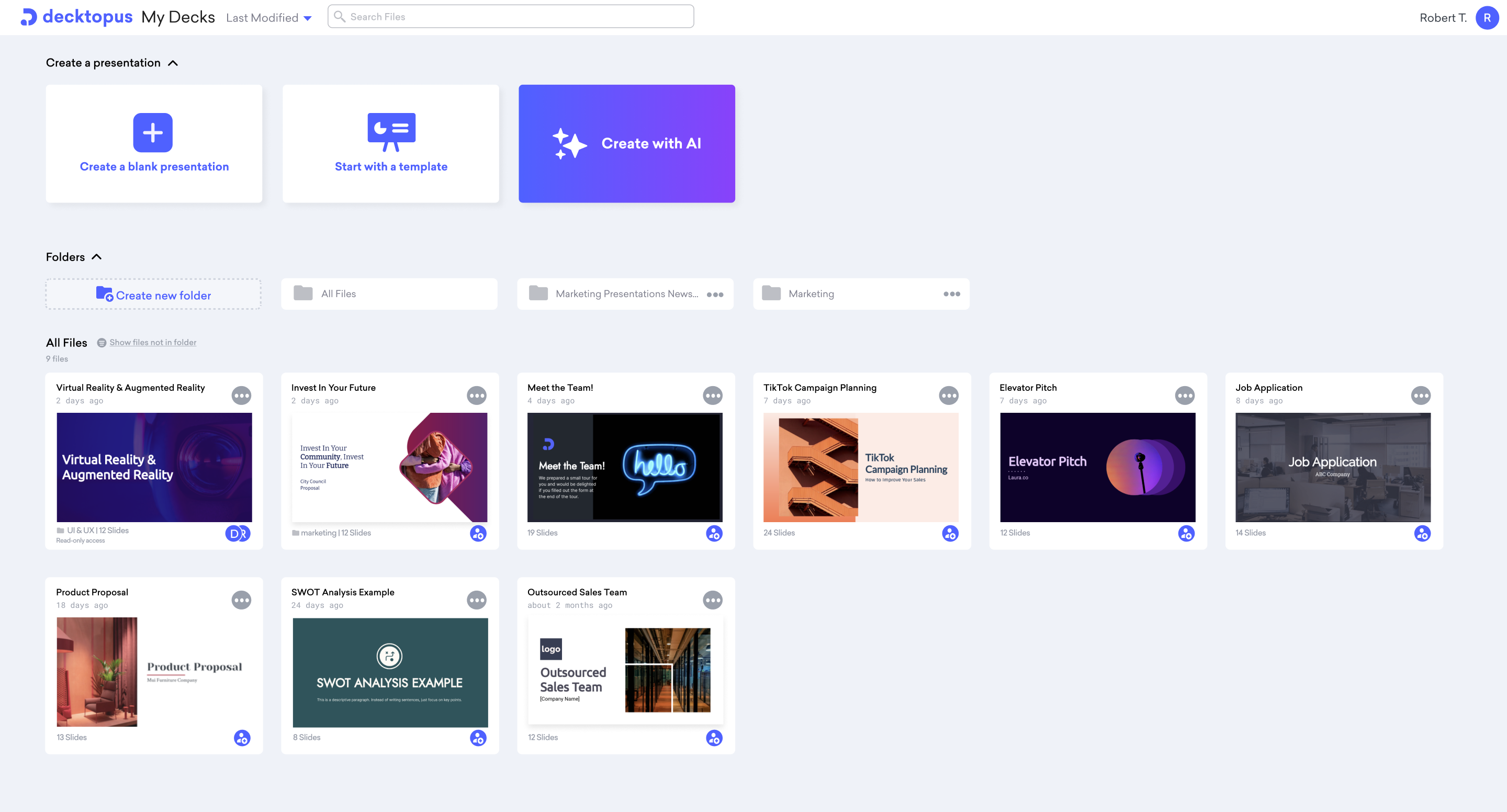Collapse the Create a presentation section
The height and width of the screenshot is (812, 1507).
click(x=173, y=63)
